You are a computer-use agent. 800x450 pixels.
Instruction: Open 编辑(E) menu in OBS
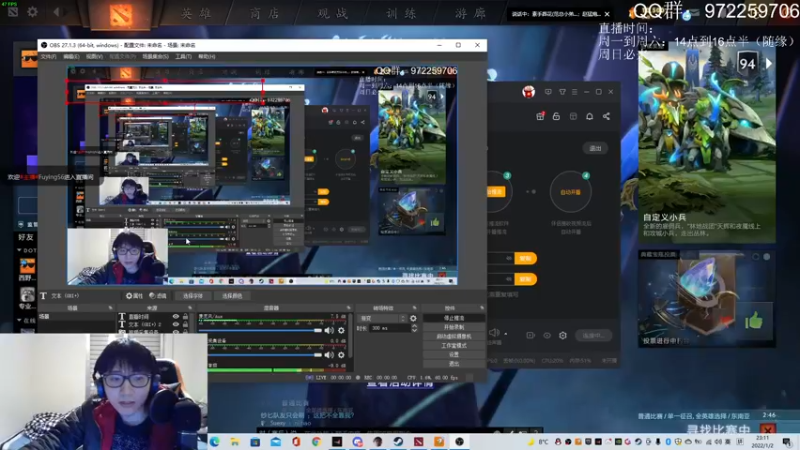pyautogui.click(x=71, y=57)
